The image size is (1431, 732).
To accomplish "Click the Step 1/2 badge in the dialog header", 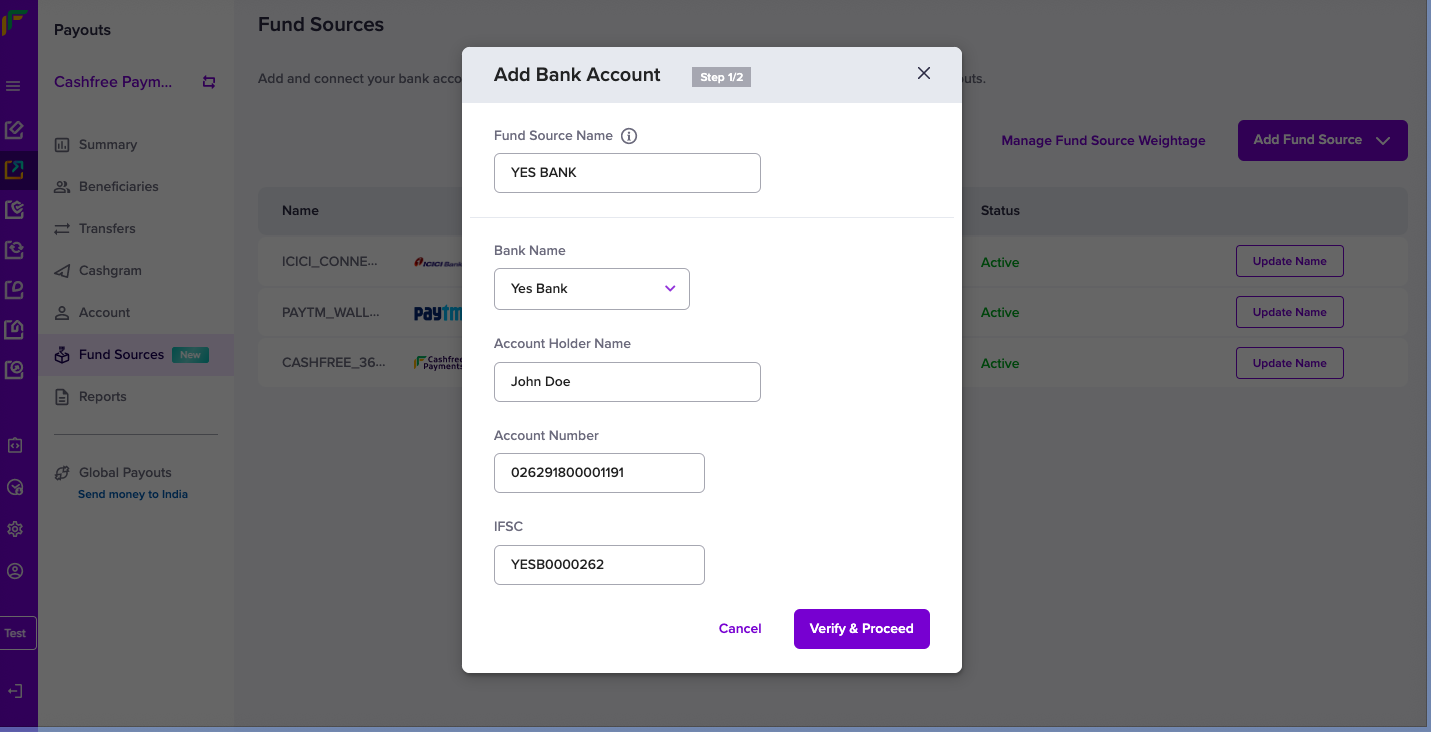I will point(721,77).
